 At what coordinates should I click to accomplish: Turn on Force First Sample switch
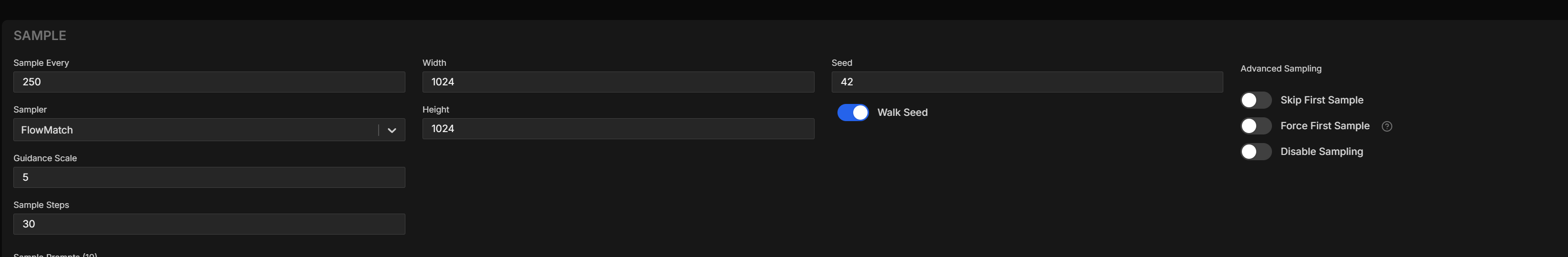[x=1256, y=126]
